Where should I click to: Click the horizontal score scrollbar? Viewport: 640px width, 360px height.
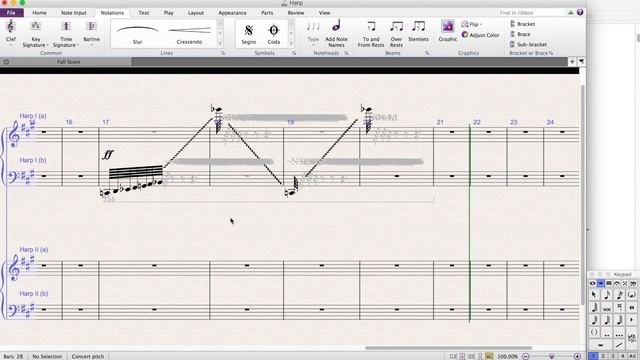click(448, 348)
